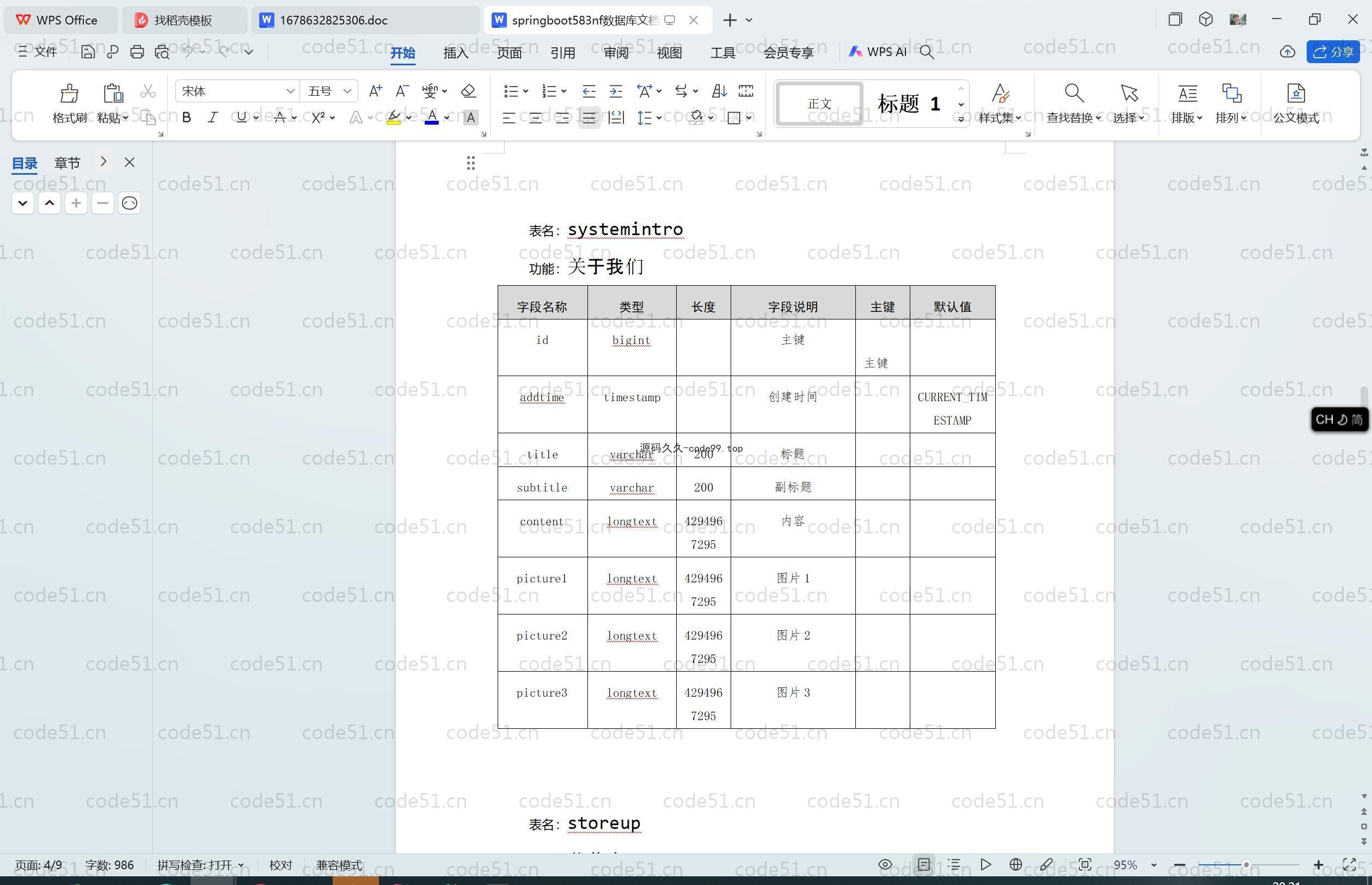Image resolution: width=1372 pixels, height=885 pixels.
Task: Click Proofread (校对) in status bar
Action: click(280, 865)
